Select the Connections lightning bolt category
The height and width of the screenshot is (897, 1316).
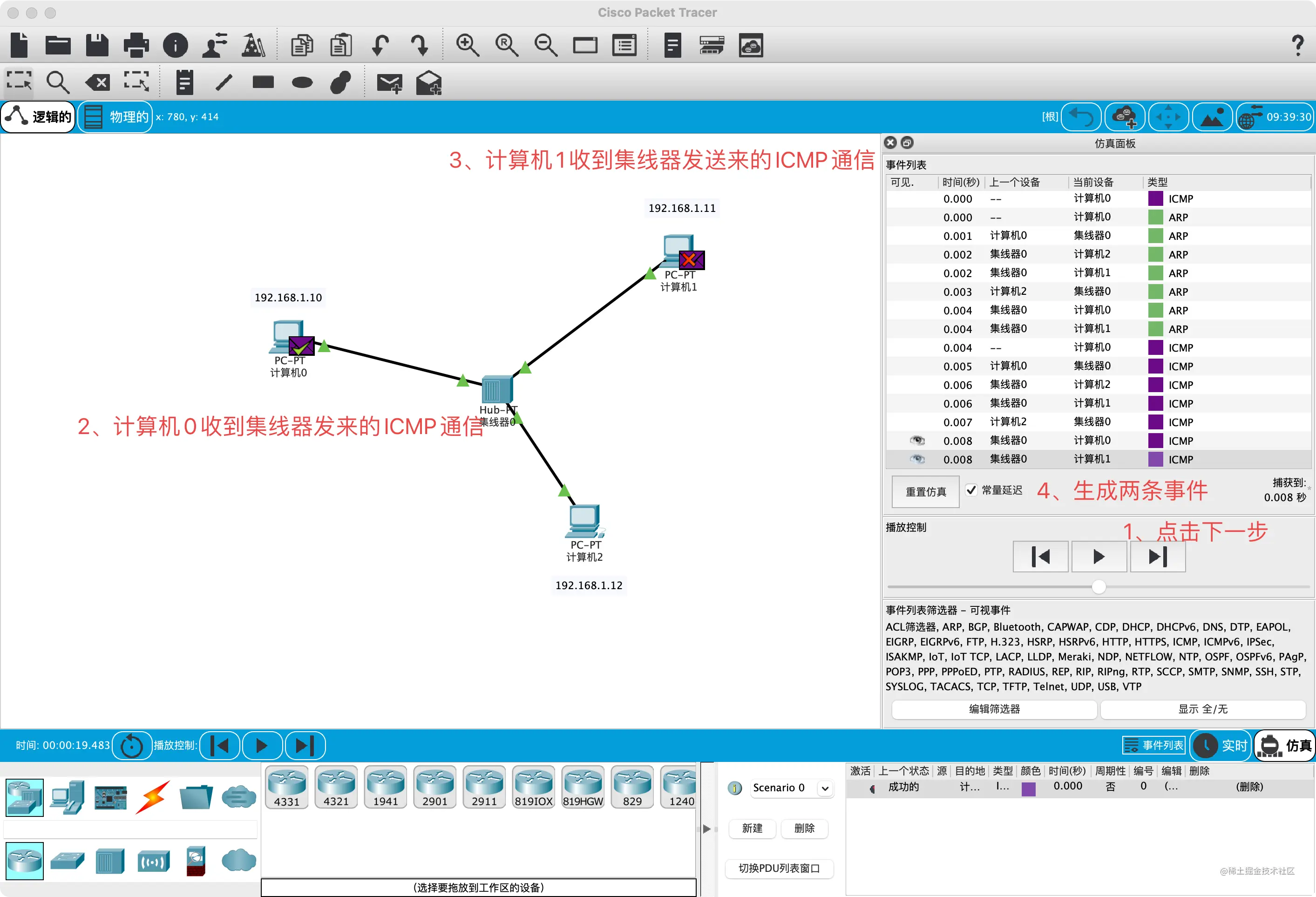[152, 797]
